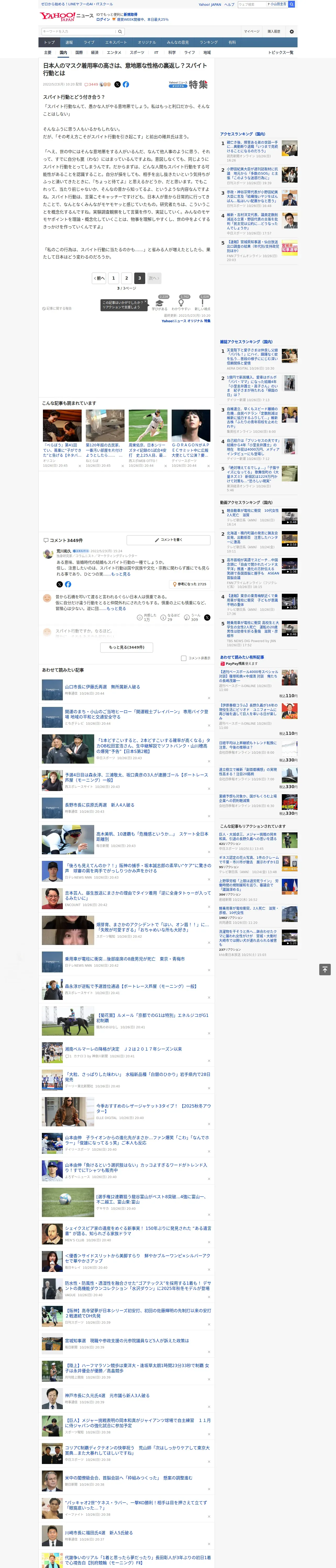
Task: Share 荒川和久's comment on X
Action: click(59, 584)
